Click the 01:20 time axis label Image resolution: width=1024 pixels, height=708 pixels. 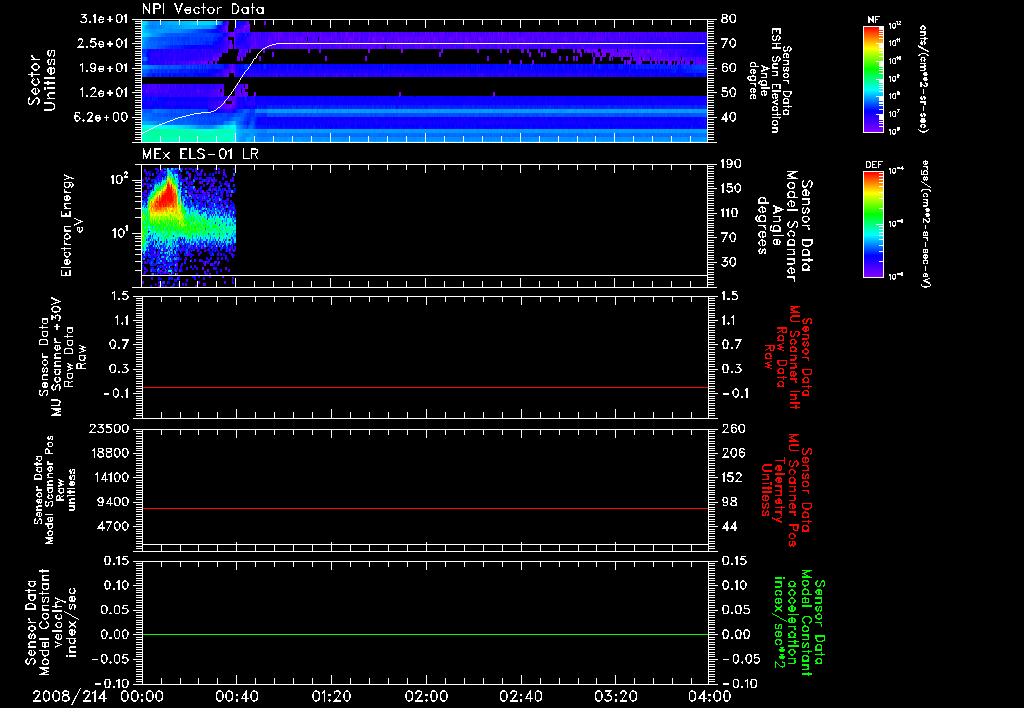(x=331, y=696)
